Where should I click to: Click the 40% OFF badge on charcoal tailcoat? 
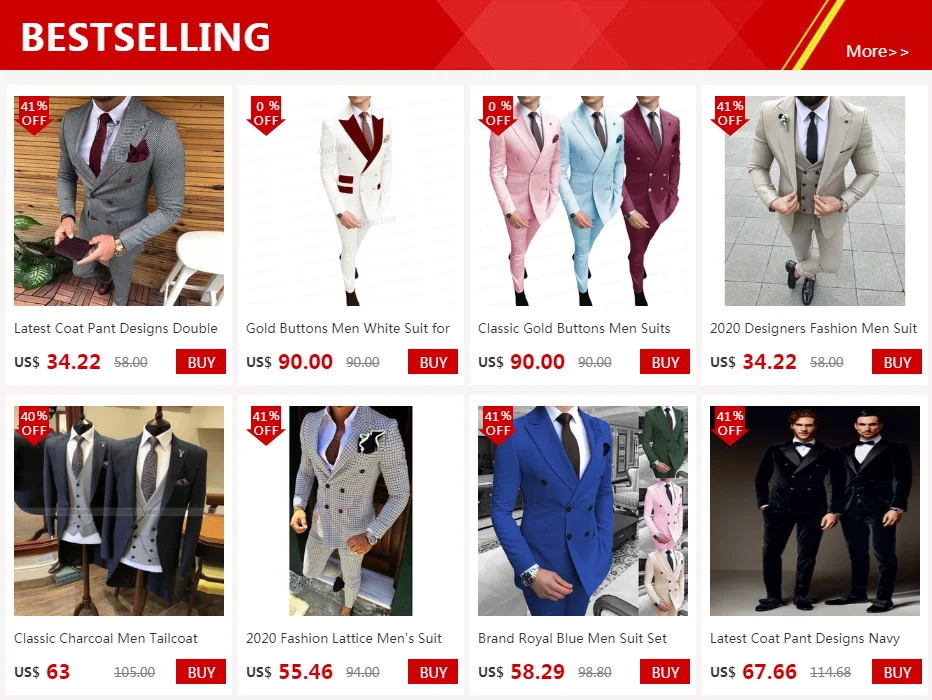(x=34, y=425)
